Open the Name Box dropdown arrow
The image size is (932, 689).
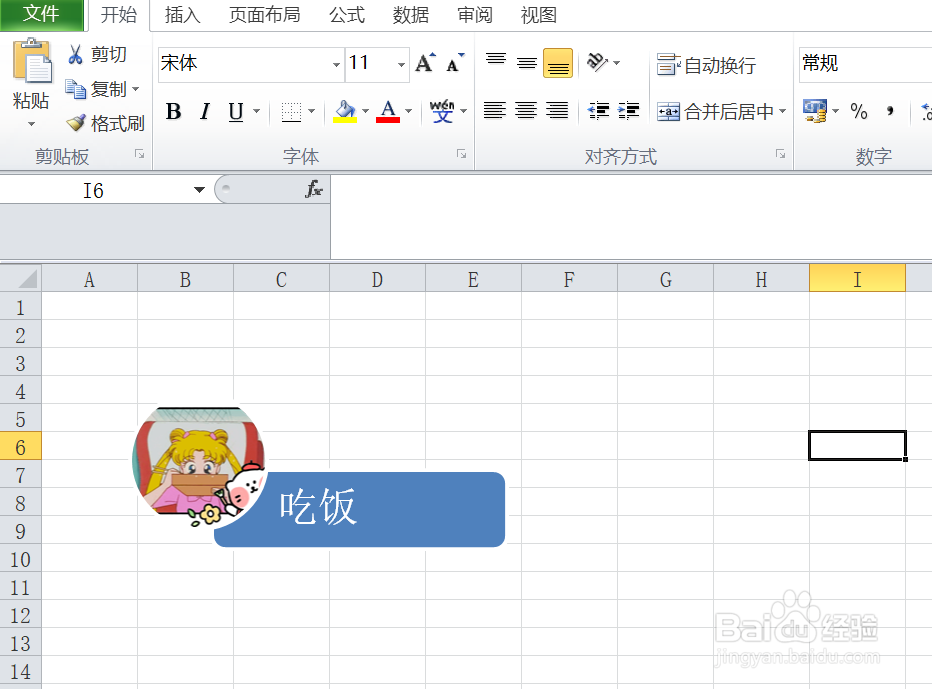point(199,190)
